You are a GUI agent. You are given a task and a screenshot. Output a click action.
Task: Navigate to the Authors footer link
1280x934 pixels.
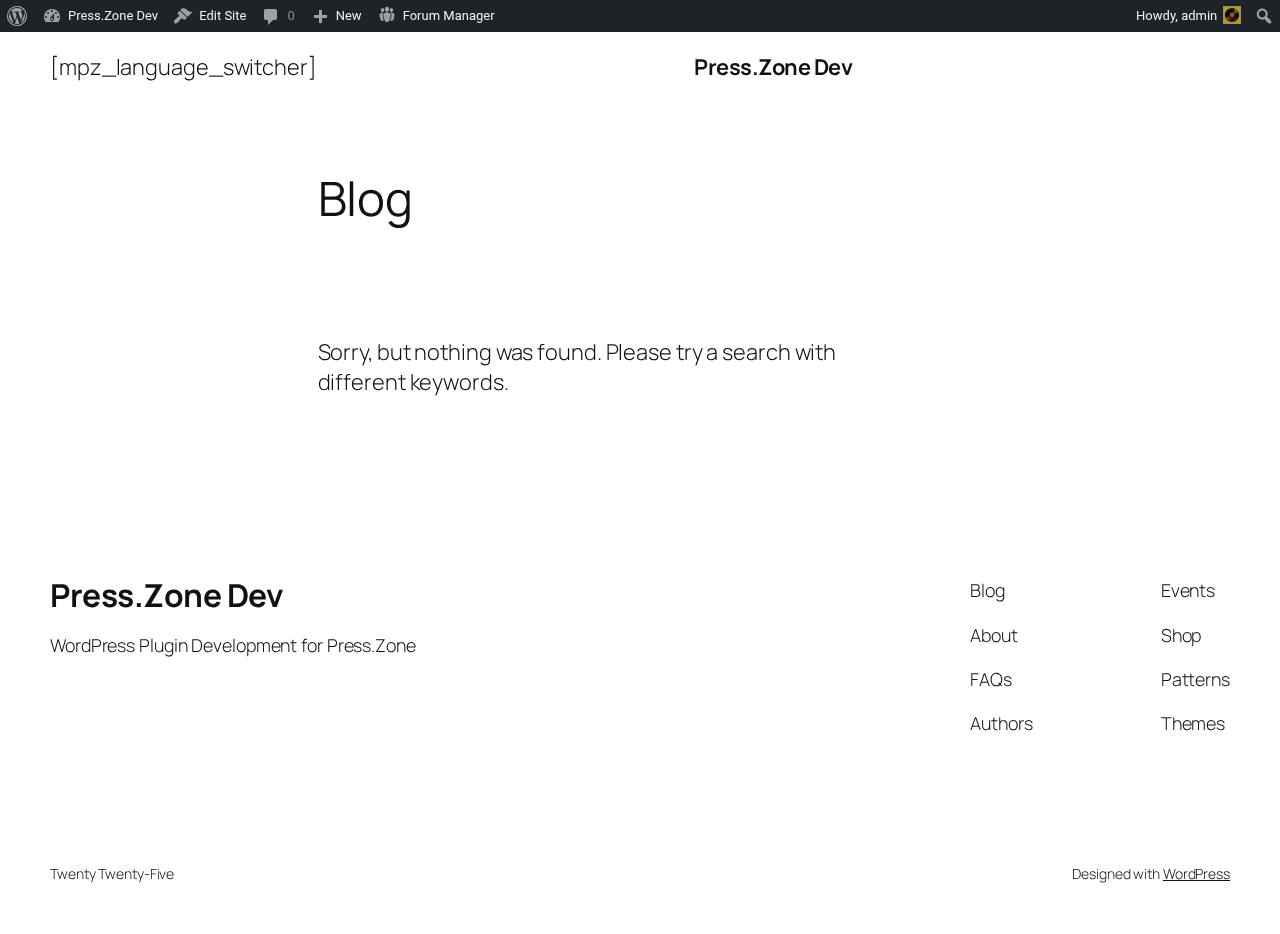1001,724
